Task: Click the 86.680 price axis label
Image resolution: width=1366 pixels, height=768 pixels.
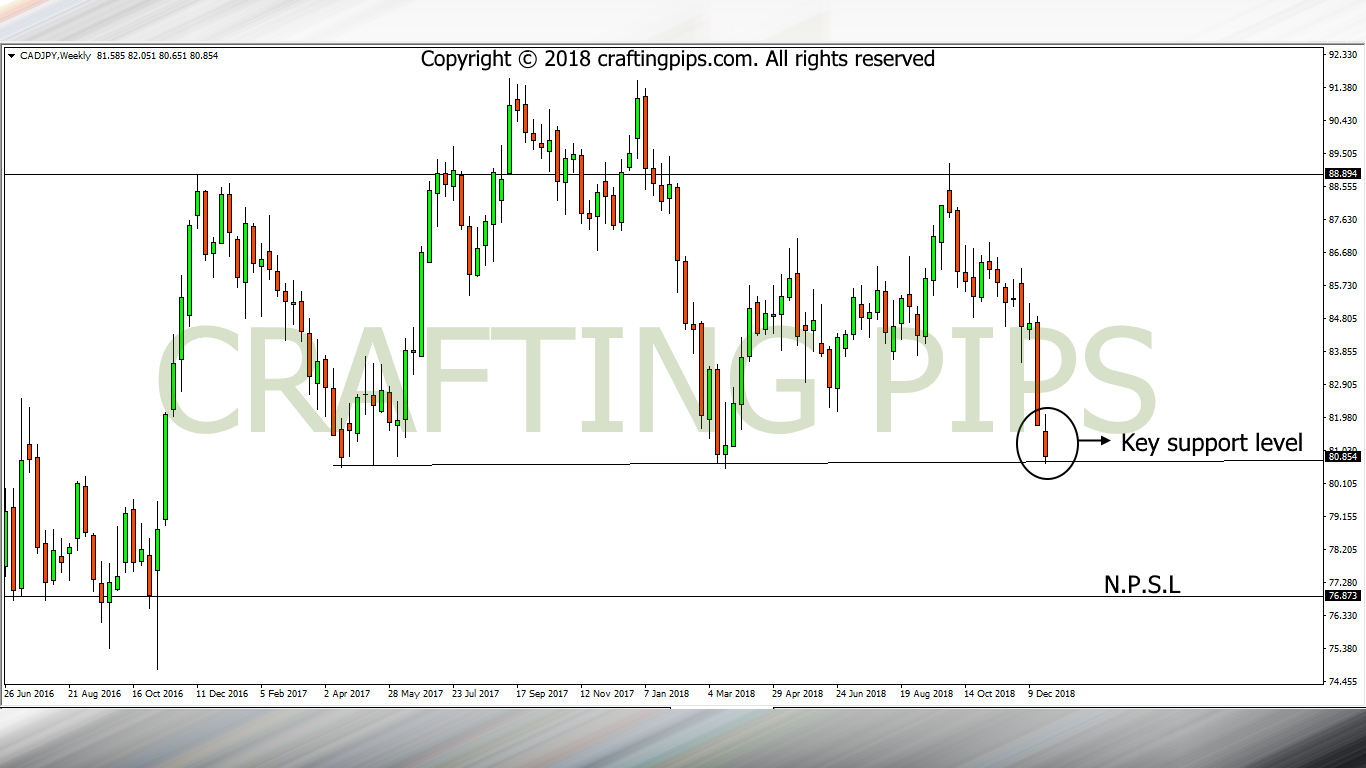Action: coord(1342,253)
